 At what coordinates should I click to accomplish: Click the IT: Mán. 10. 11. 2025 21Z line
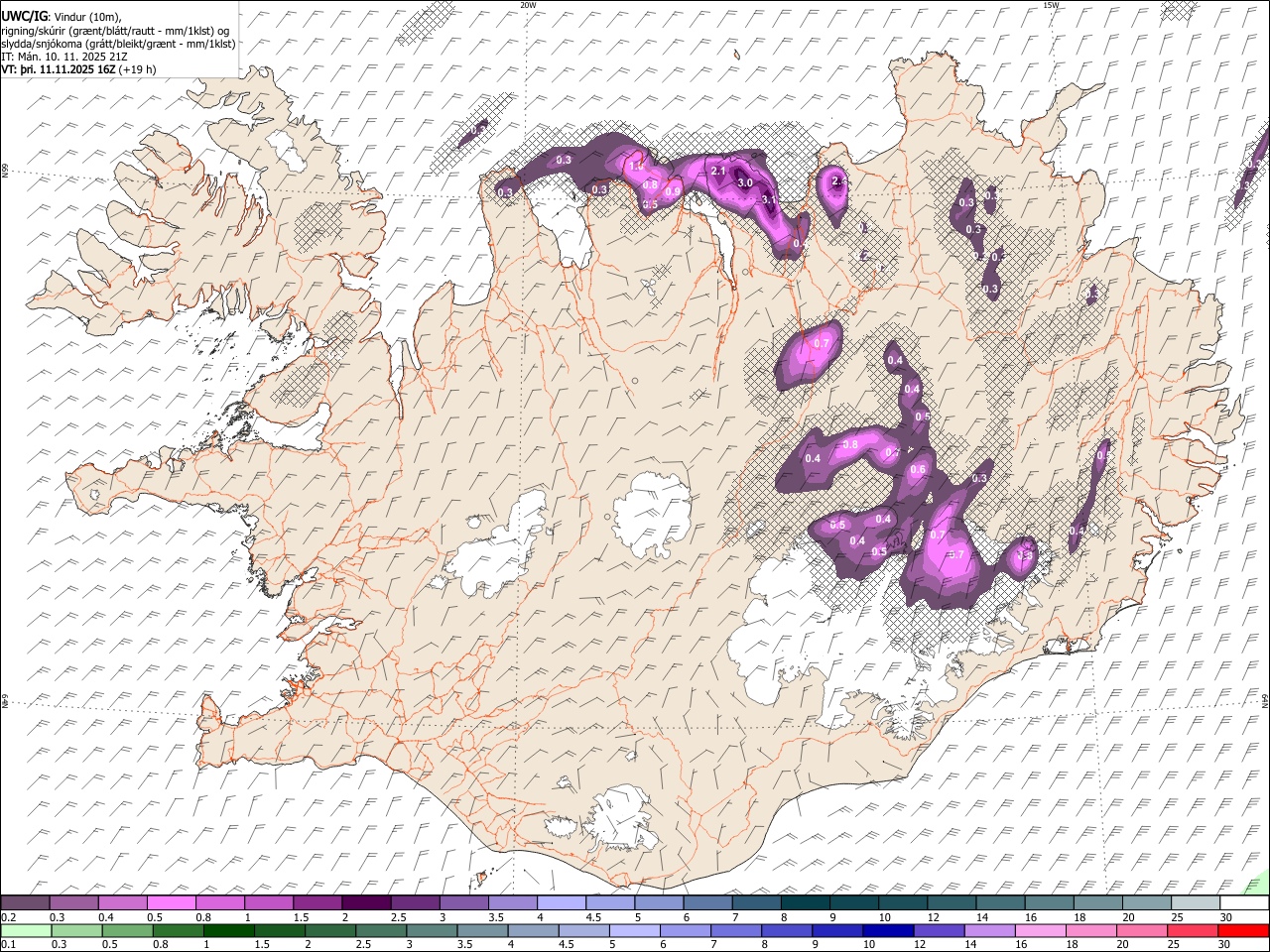(63, 57)
